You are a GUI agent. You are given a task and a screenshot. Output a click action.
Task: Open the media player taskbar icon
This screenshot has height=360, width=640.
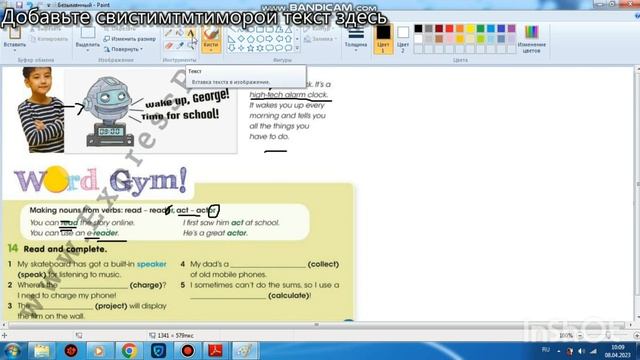[99, 351]
